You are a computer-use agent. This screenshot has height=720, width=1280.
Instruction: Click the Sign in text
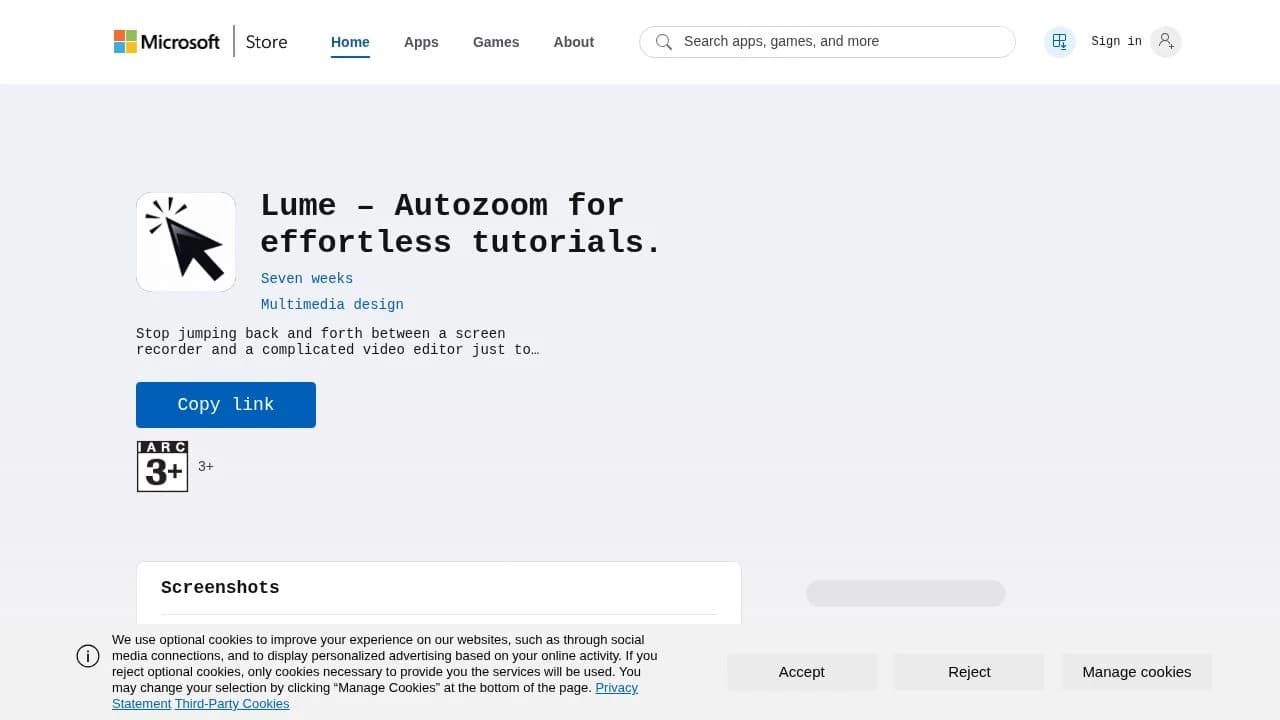[1116, 42]
